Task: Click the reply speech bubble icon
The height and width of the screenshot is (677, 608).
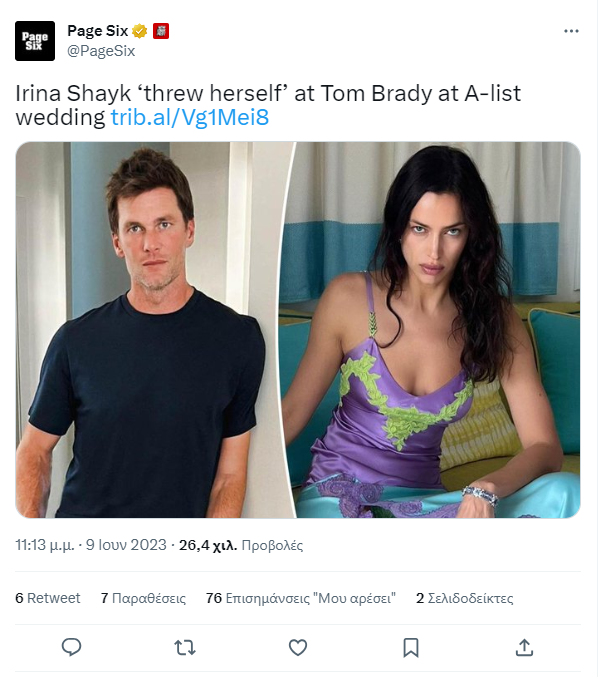Action: [72, 647]
